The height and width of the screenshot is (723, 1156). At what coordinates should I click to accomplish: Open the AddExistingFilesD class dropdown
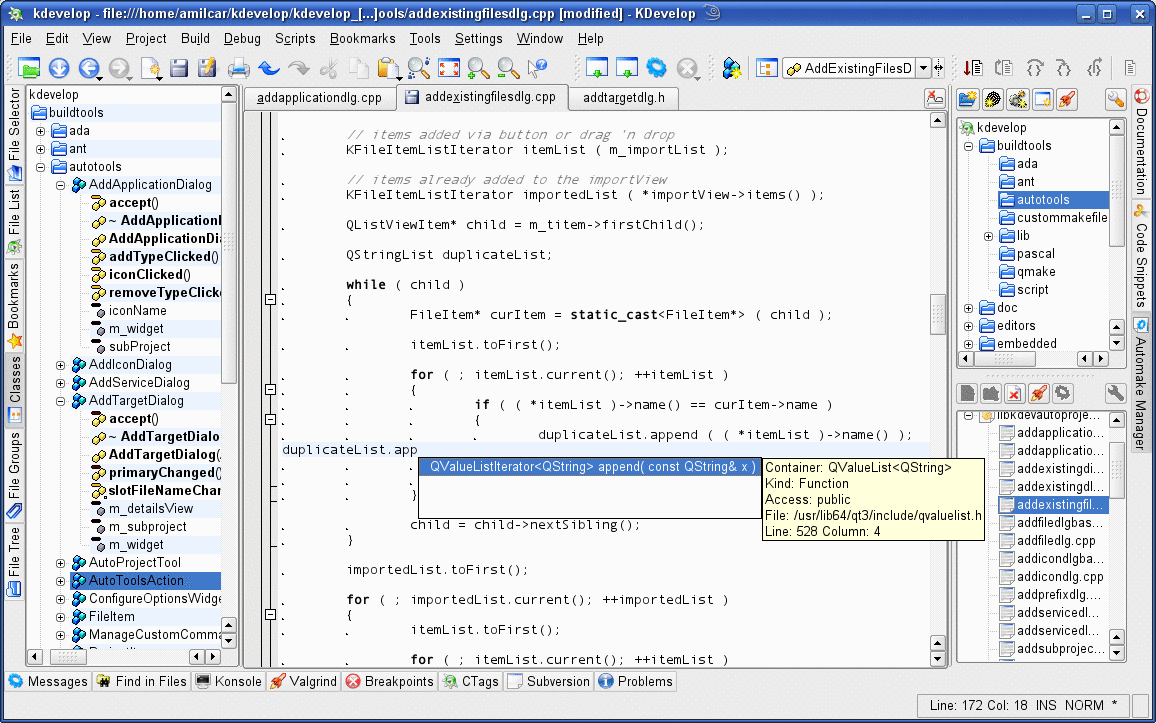[x=923, y=68]
